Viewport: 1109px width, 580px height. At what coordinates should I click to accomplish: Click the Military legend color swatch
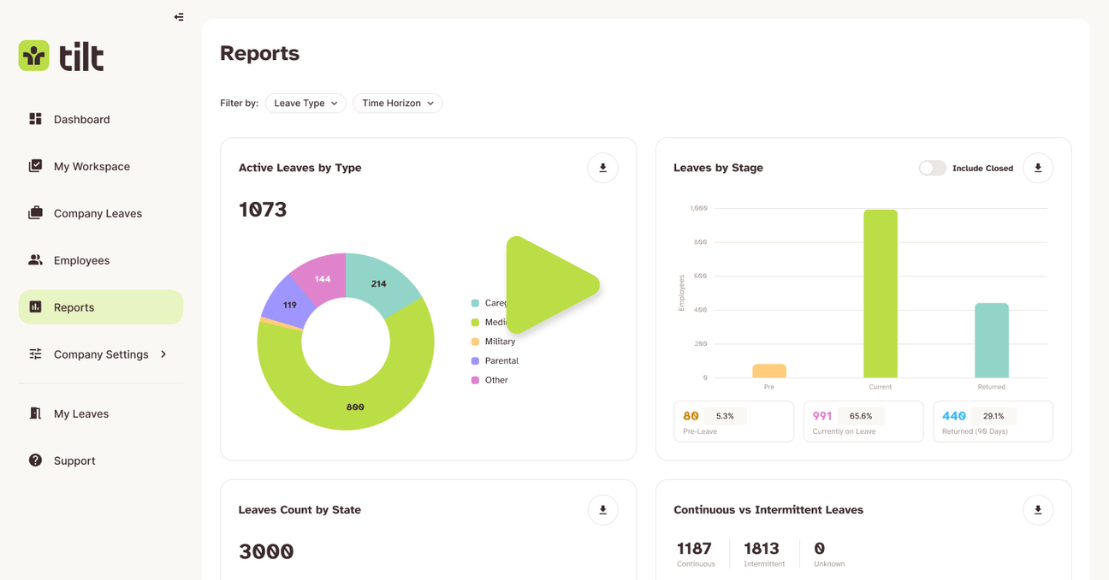tap(475, 342)
